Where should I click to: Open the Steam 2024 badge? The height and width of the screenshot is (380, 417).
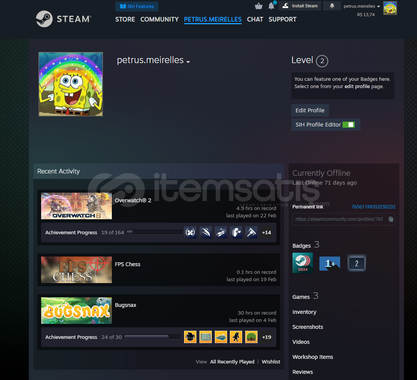(x=303, y=263)
